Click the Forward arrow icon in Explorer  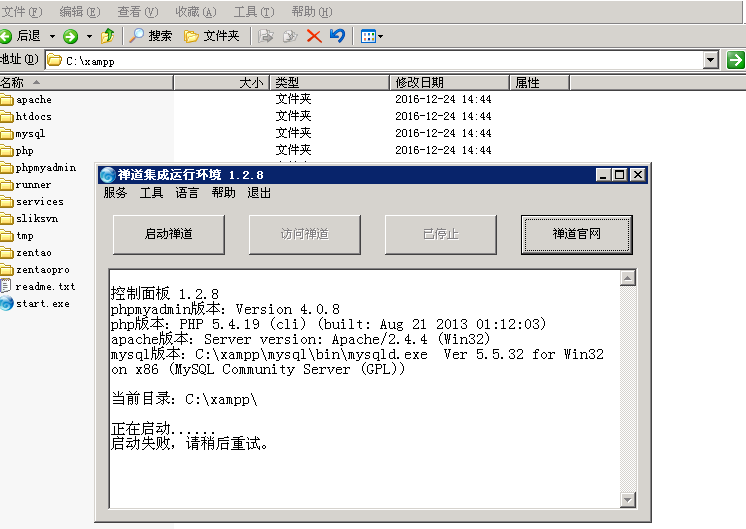click(70, 36)
